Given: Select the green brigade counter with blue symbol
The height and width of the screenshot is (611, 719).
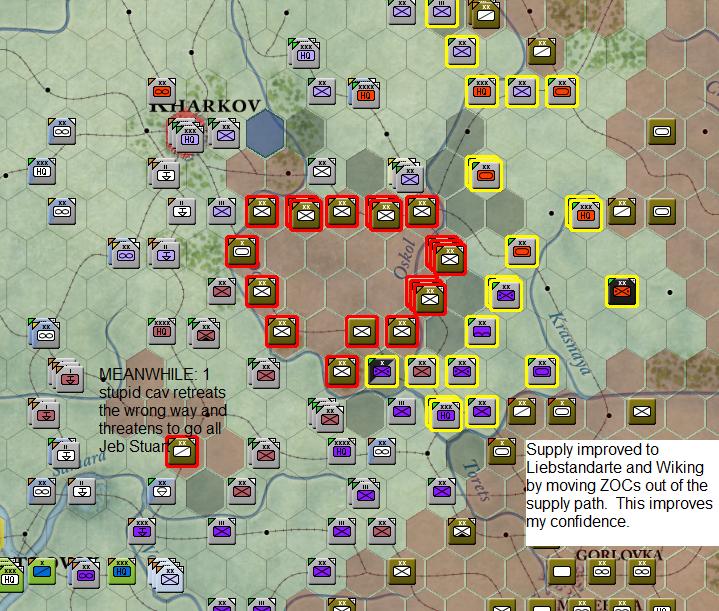Looking at the screenshot, I should (x=42, y=572).
